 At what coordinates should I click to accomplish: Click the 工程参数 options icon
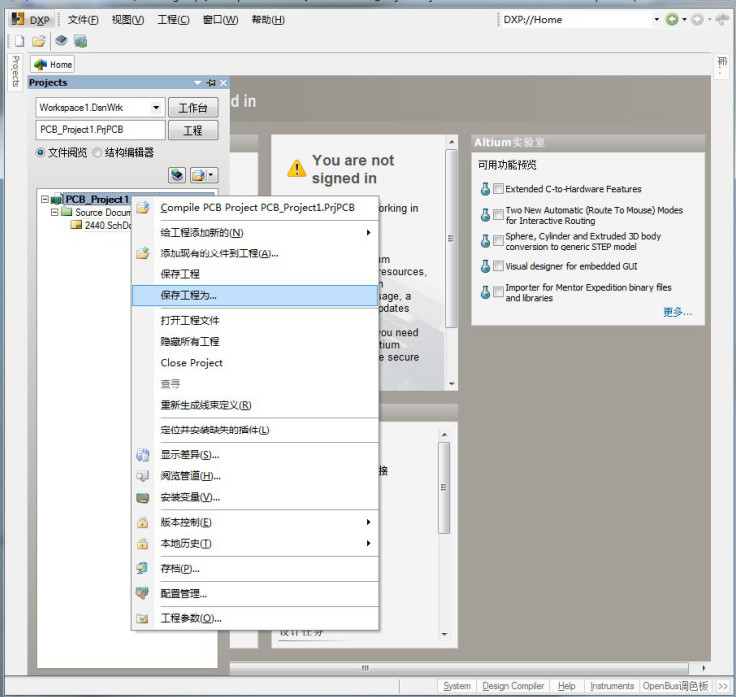point(143,618)
